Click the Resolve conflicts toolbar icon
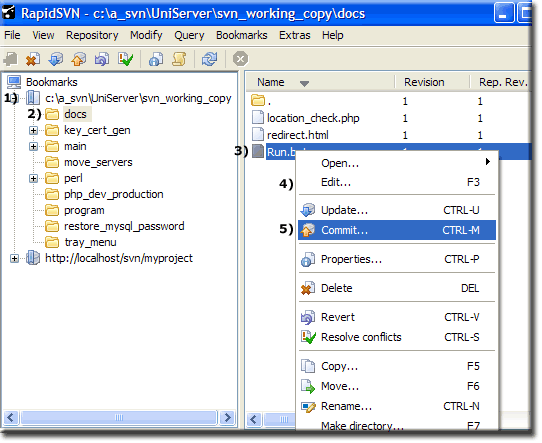Image resolution: width=542 pixels, height=443 pixels. coord(125,59)
